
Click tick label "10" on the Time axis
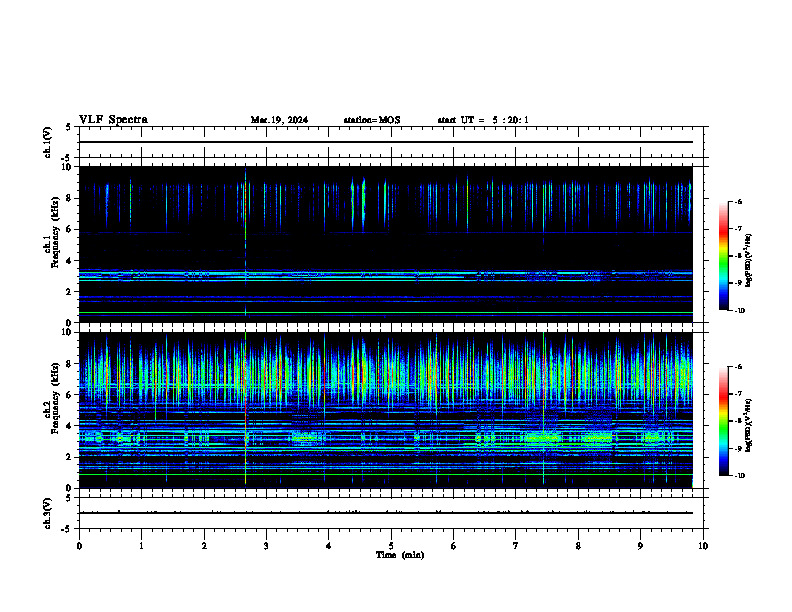tap(703, 546)
